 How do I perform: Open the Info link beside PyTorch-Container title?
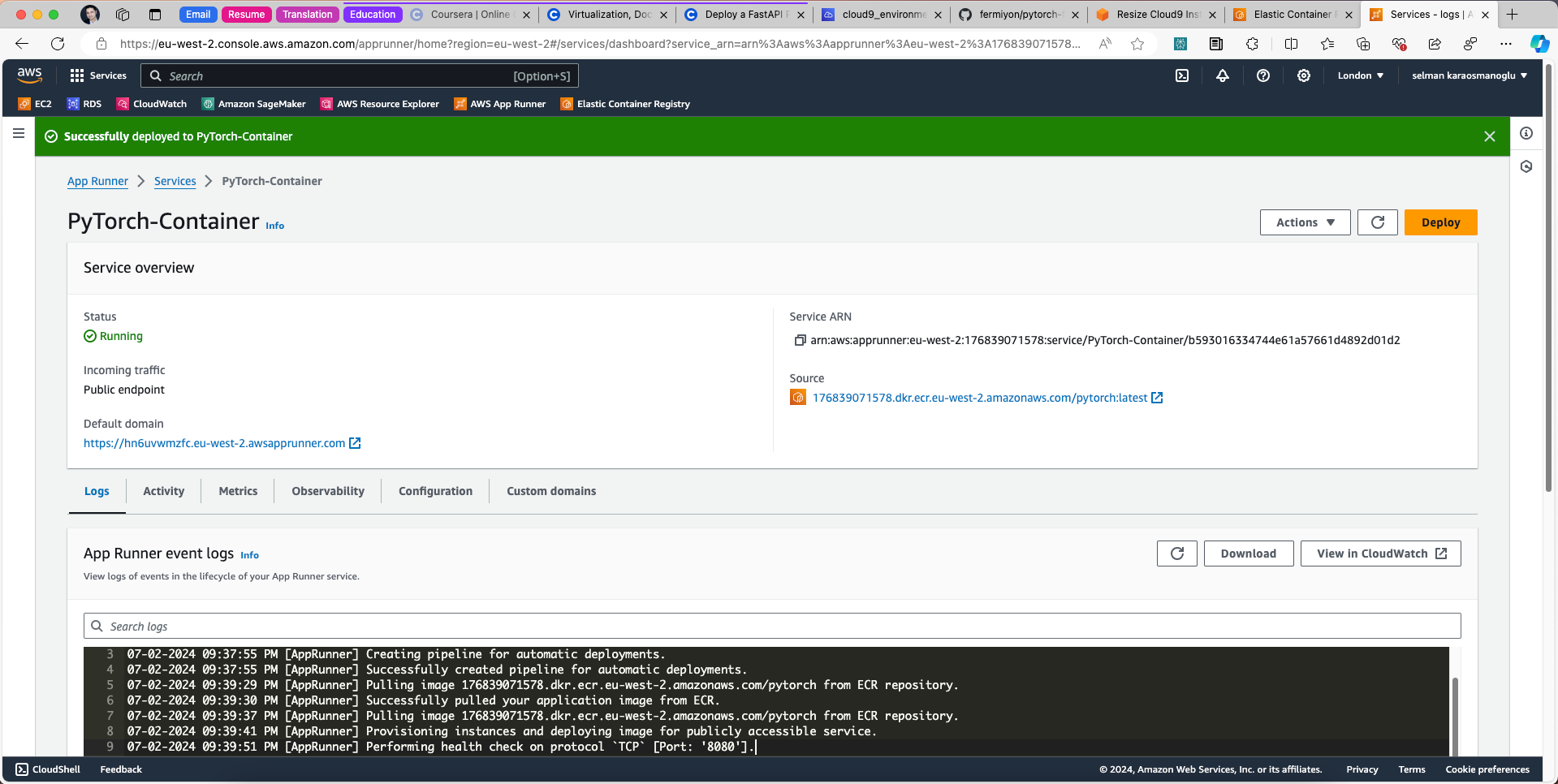[275, 226]
